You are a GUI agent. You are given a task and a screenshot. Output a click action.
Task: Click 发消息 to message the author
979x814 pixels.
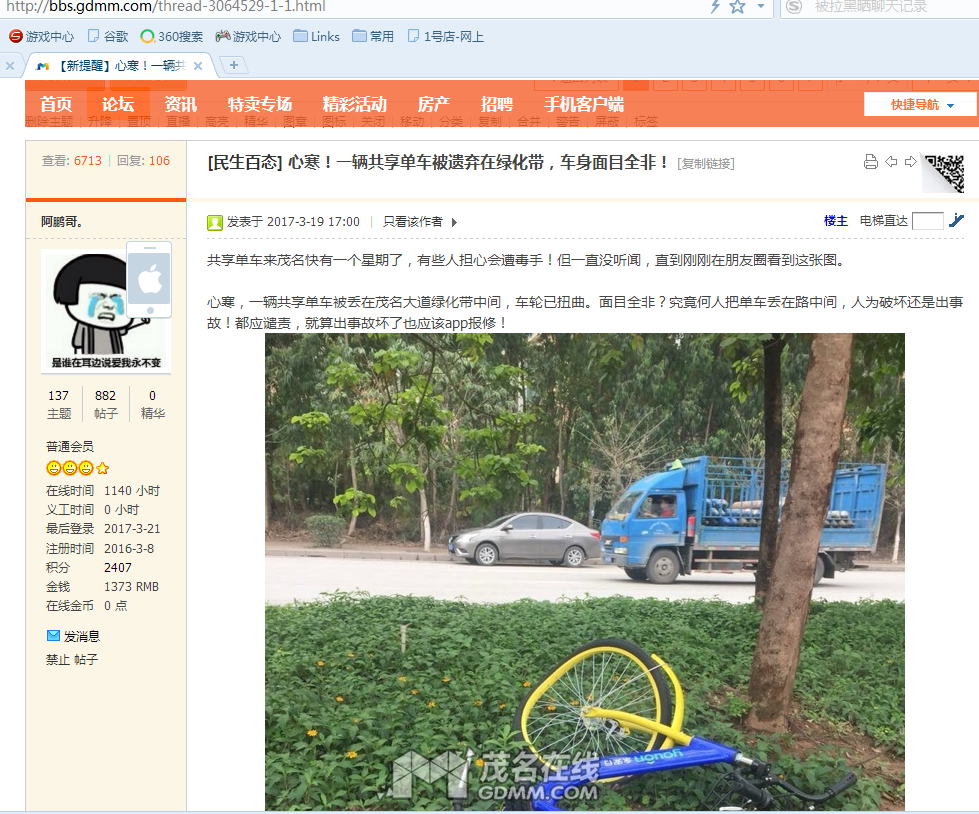tap(82, 636)
